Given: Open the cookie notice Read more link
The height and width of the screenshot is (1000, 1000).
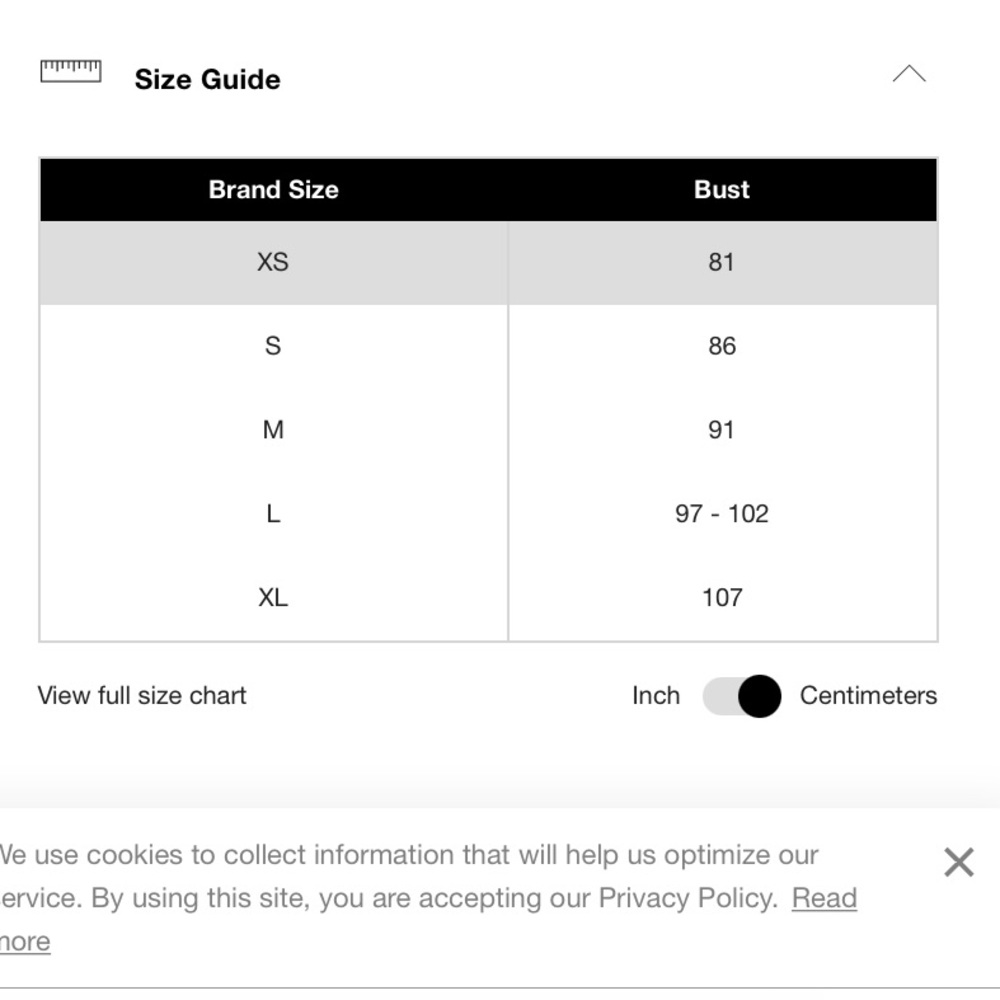Looking at the screenshot, I should point(824,898).
